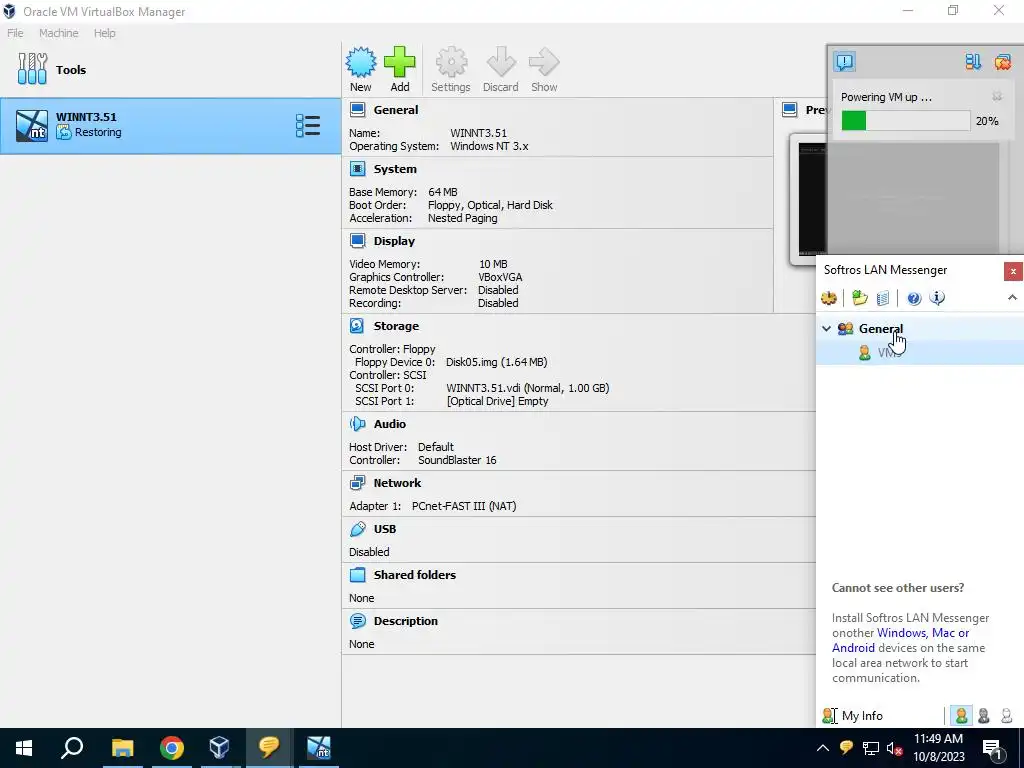Collapse the Softros Messenger toolbar chevron
This screenshot has width=1024, height=768.
click(x=1012, y=298)
